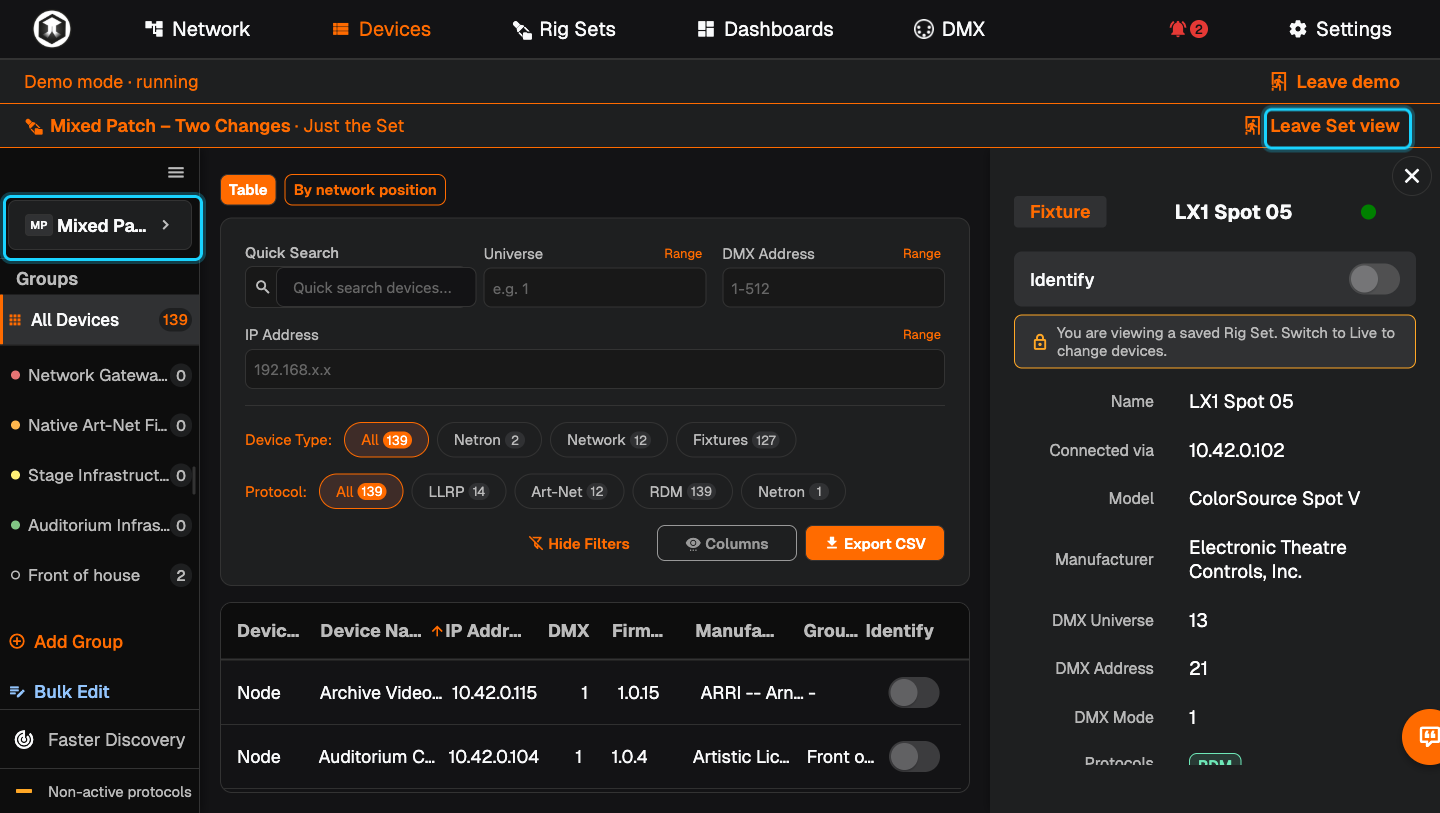
Task: Click the Non-active protocols legend marker
Action: pos(24,792)
